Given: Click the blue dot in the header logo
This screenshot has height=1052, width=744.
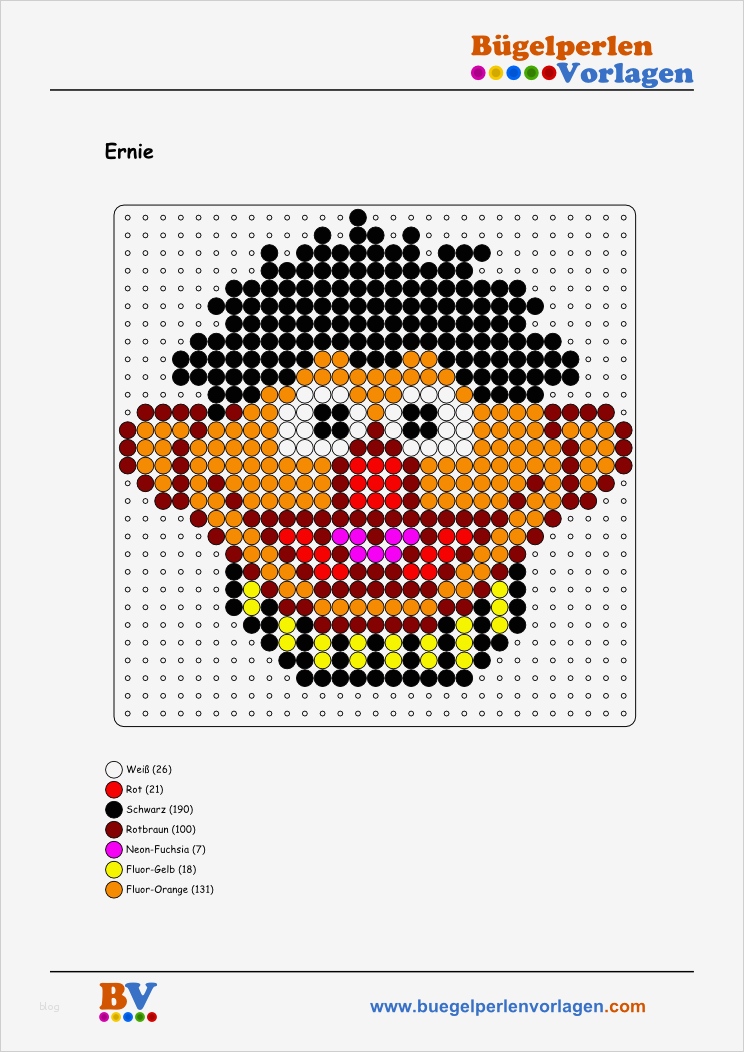Looking at the screenshot, I should [x=514, y=73].
